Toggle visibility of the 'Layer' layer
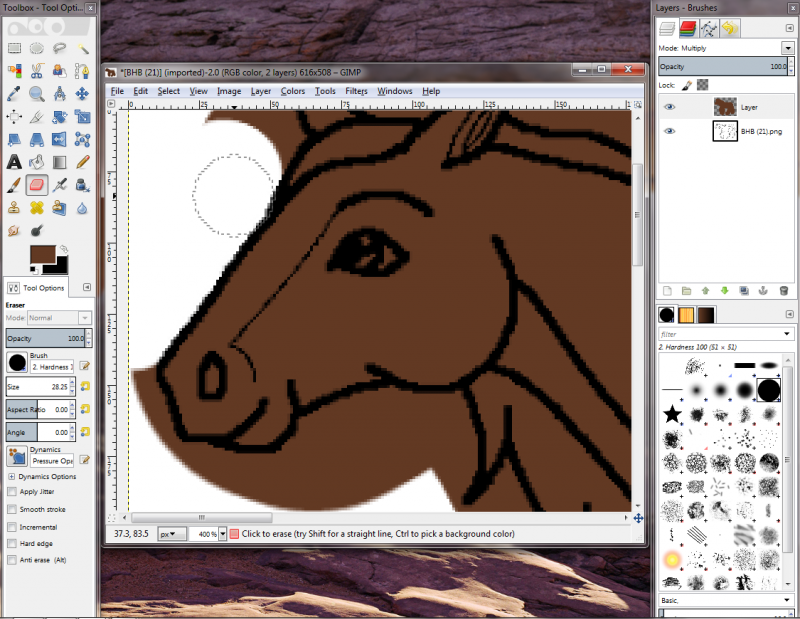This screenshot has height=619, width=800. (x=669, y=107)
